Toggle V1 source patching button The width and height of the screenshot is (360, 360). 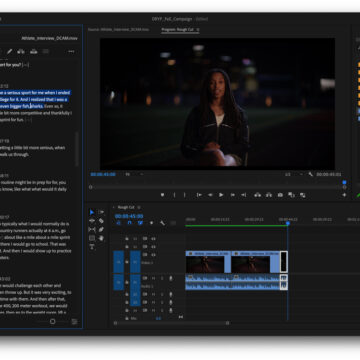click(119, 262)
